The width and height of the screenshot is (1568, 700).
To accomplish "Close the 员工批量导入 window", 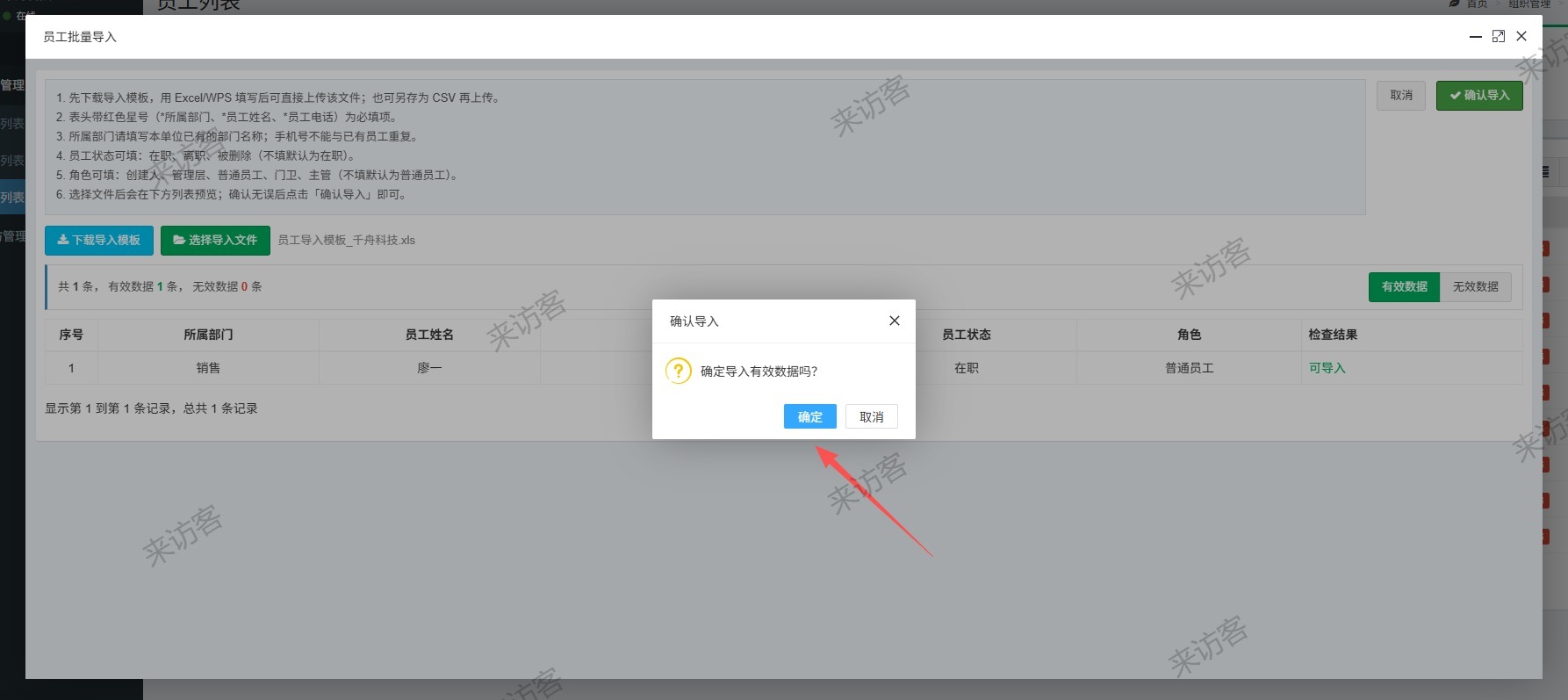I will pos(1521,36).
